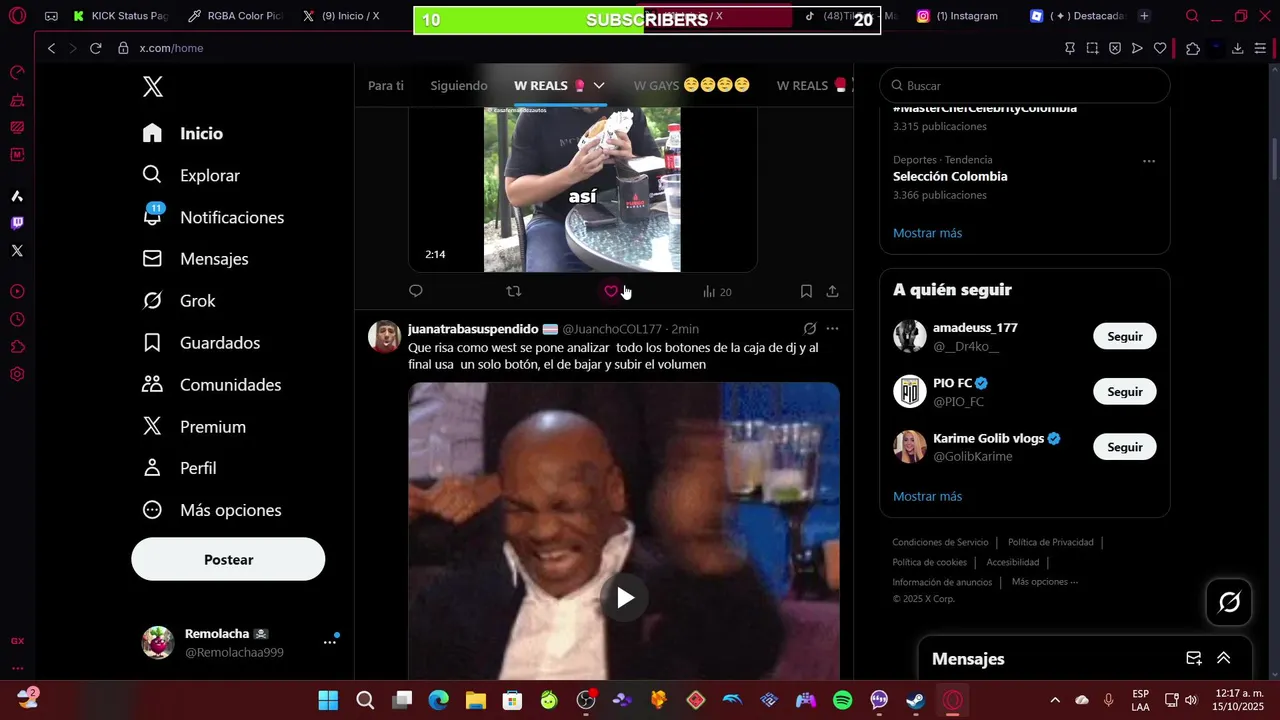Focus the Buscar search field
The image size is (1280, 720).
(x=1025, y=86)
